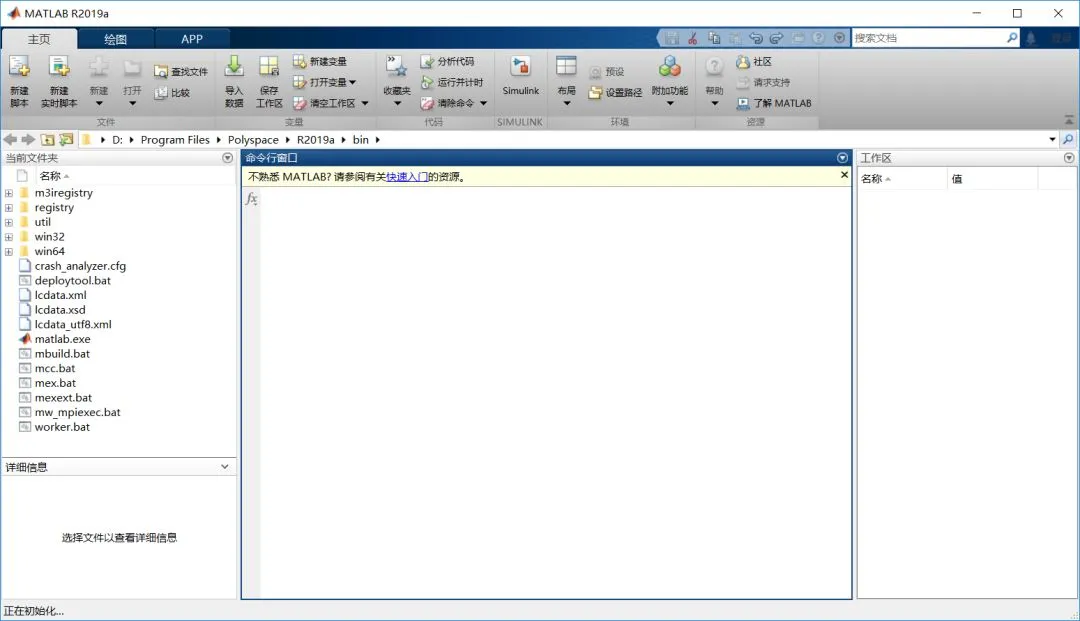
Task: Click the Getting Started (快速入门) link
Action: pyautogui.click(x=407, y=177)
